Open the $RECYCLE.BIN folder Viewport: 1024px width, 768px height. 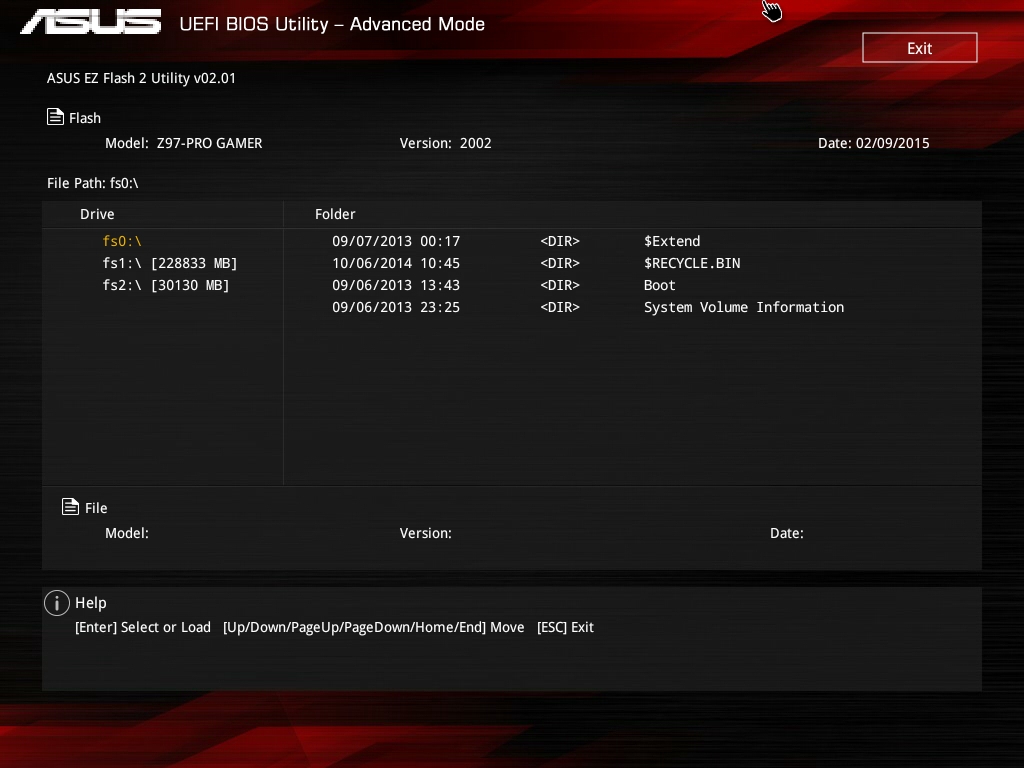692,263
